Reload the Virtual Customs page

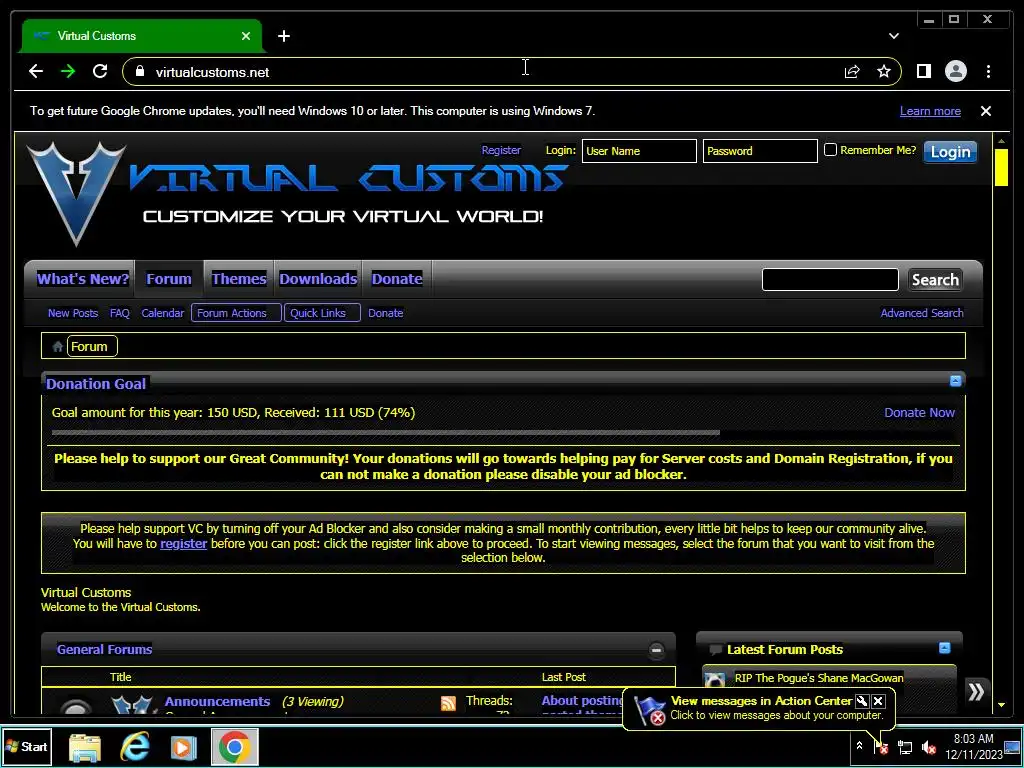pos(100,71)
